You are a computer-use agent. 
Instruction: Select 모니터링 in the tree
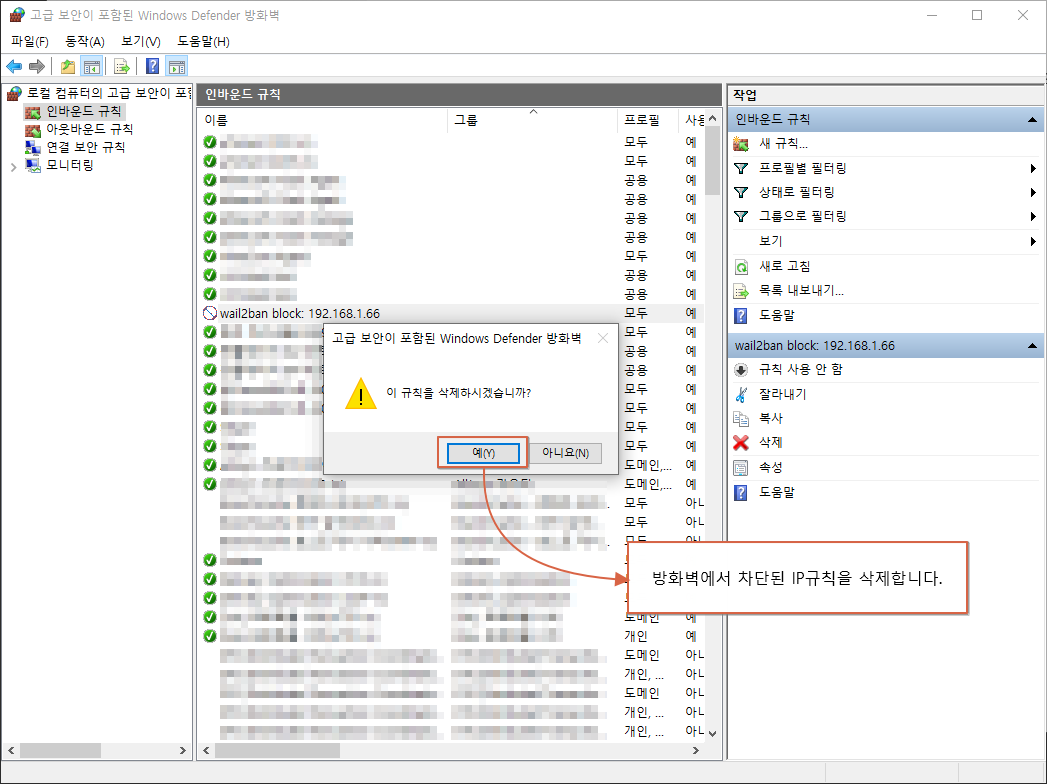[x=69, y=165]
